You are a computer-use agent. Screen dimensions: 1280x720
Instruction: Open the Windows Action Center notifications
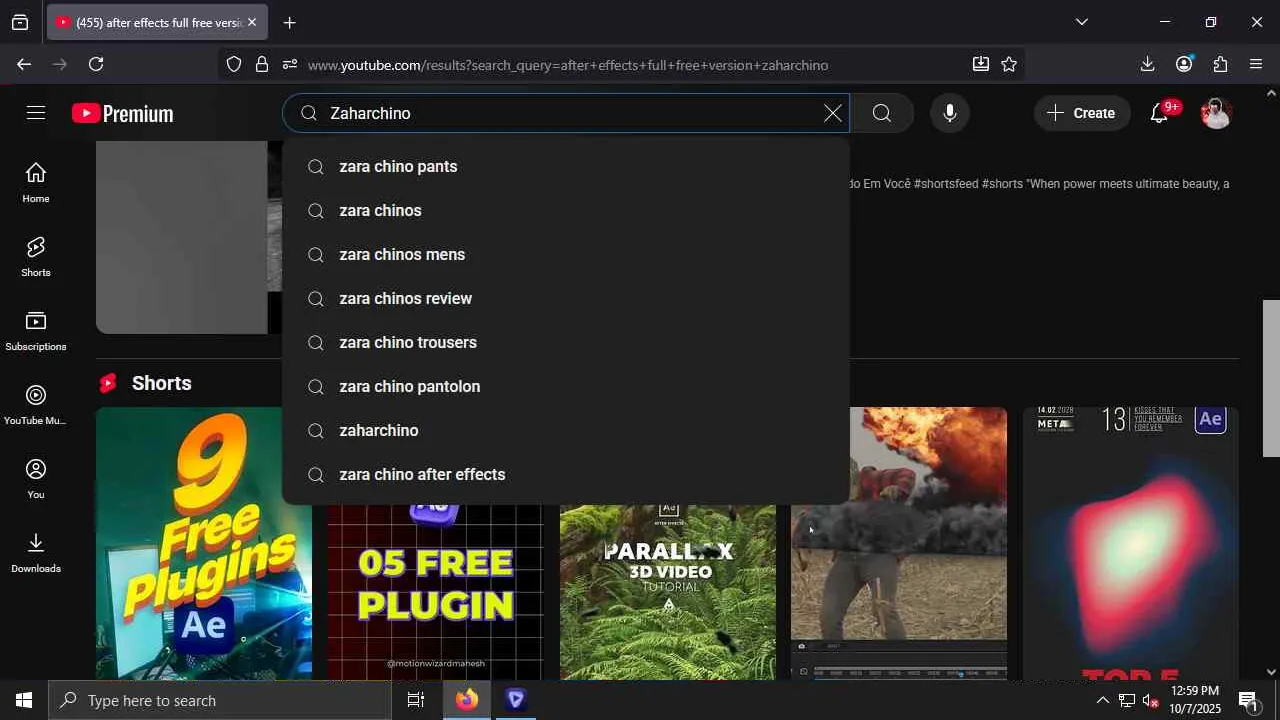(1248, 700)
